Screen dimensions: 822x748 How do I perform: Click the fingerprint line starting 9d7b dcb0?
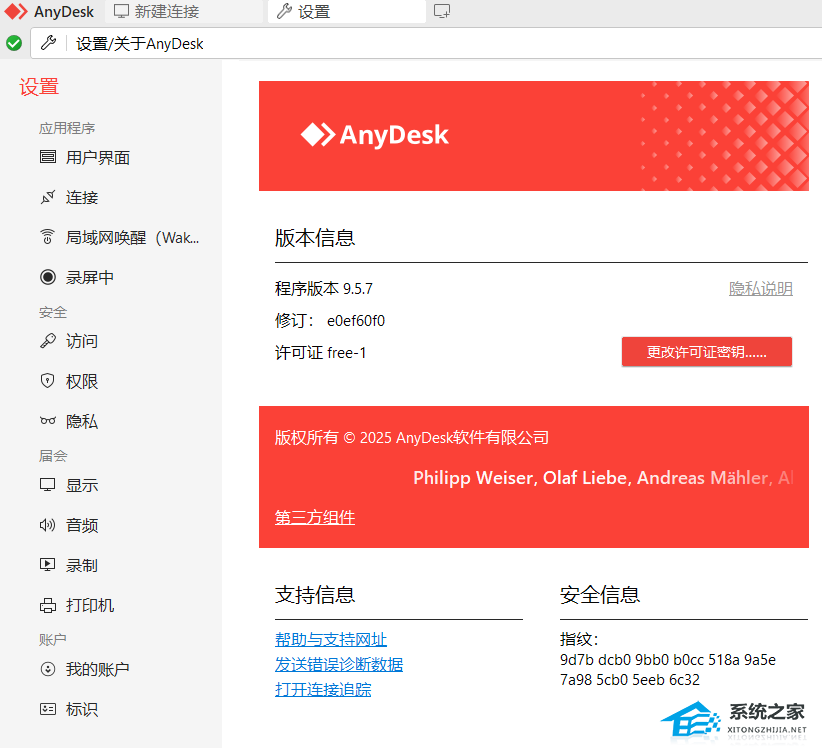click(668, 659)
